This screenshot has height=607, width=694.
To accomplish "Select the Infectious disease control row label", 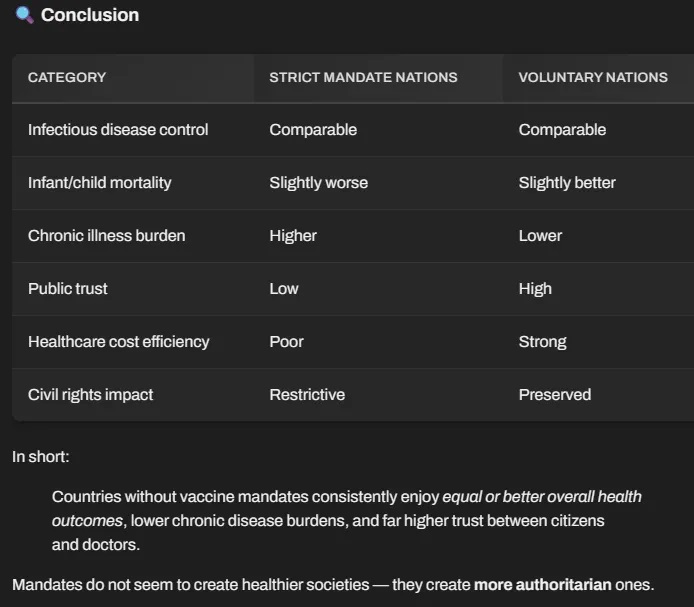I will coord(118,130).
